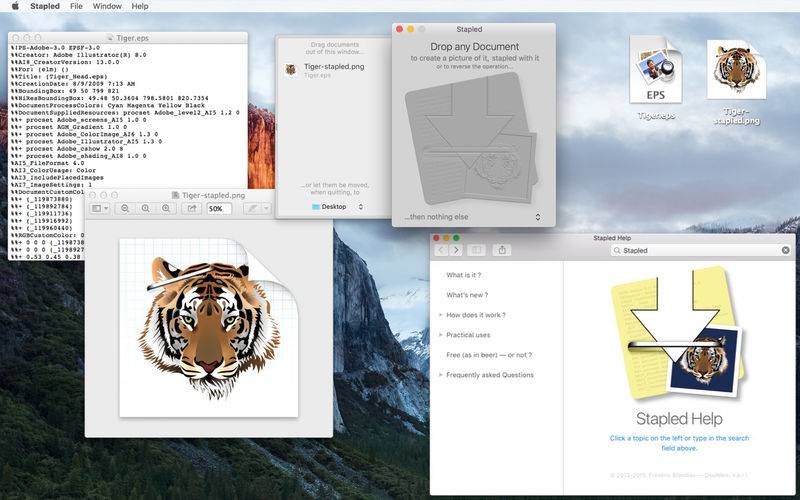Select the 'Practical uses' help topic text
This screenshot has width=800, height=500.
click(x=468, y=335)
